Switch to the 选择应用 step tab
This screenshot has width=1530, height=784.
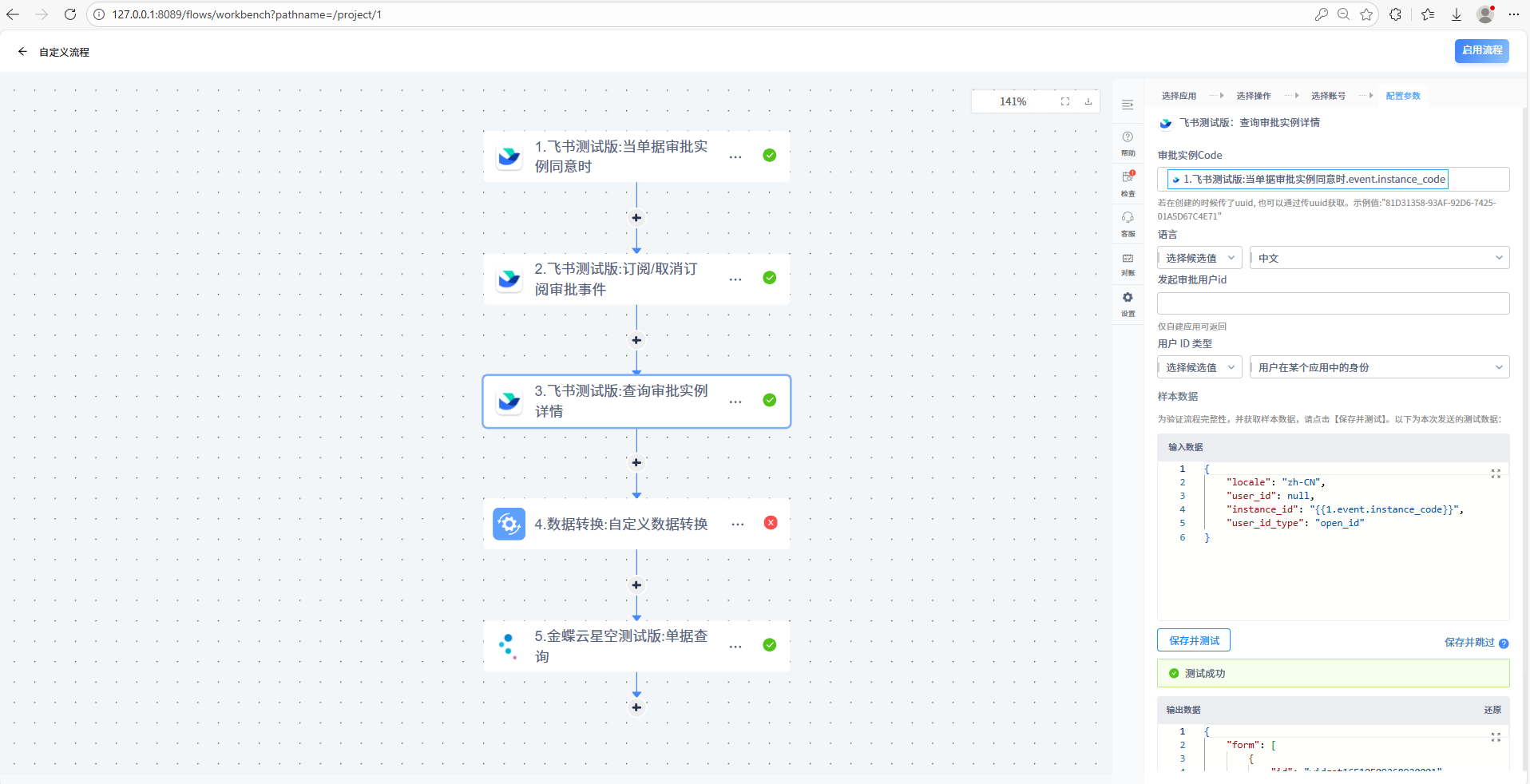(x=1179, y=96)
